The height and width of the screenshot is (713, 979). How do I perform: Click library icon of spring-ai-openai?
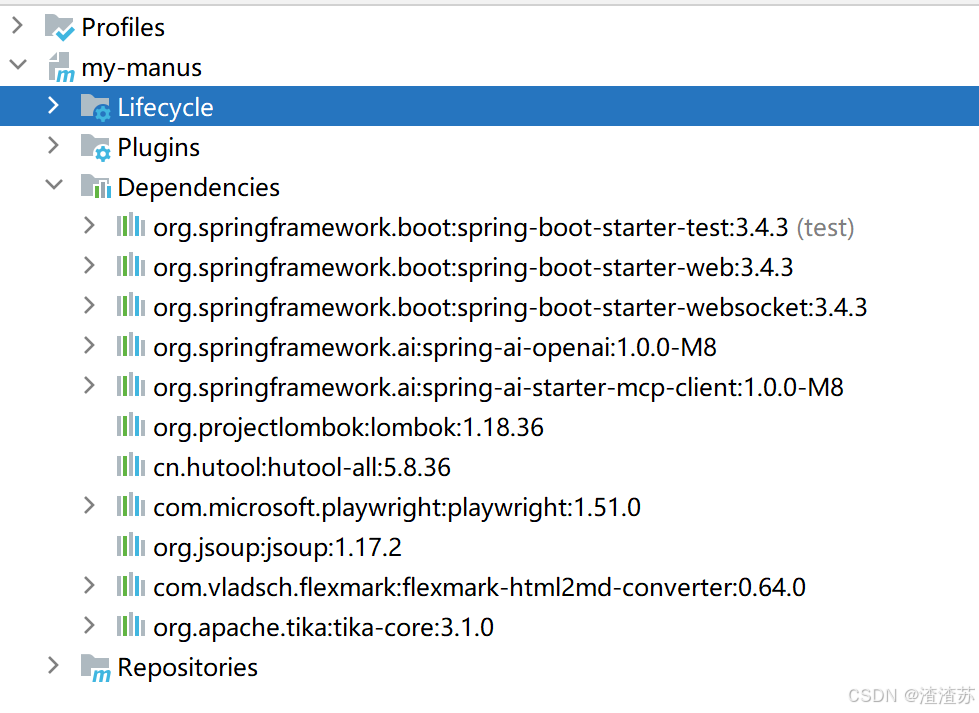coord(130,345)
